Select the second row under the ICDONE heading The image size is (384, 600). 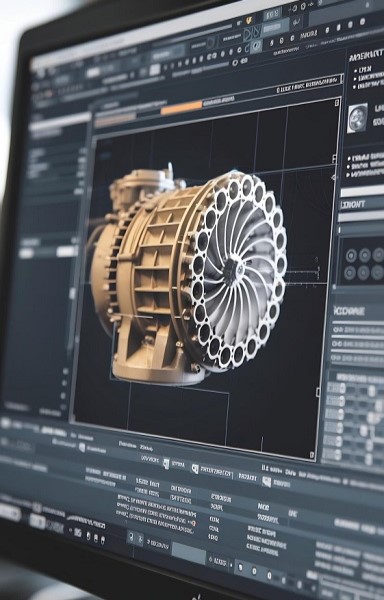[x=357, y=344]
